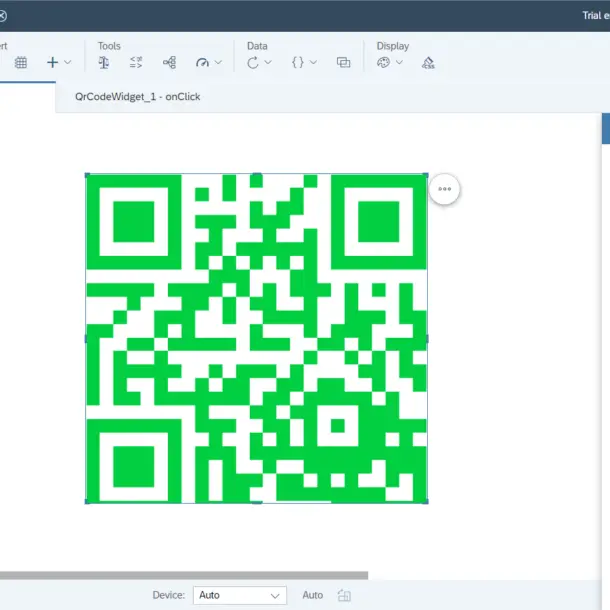Open the dropdown beside the palette icon
The image size is (610, 610).
[399, 62]
